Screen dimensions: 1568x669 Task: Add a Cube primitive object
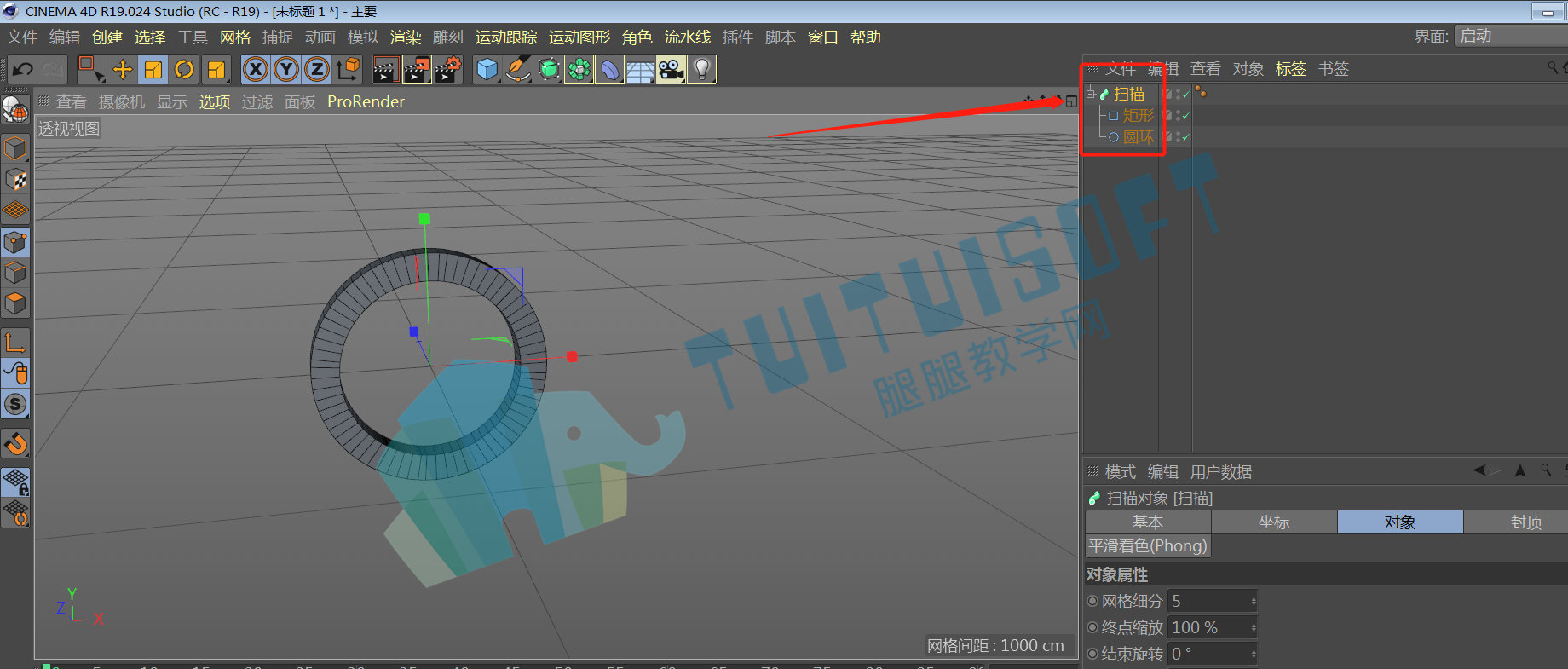487,70
